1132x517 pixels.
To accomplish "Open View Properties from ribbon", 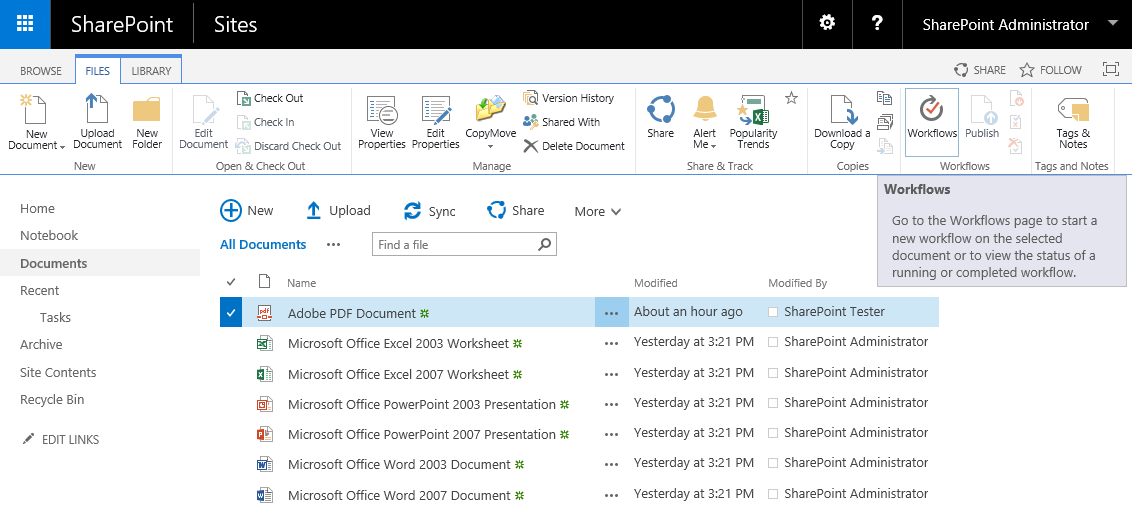I will coord(382,121).
